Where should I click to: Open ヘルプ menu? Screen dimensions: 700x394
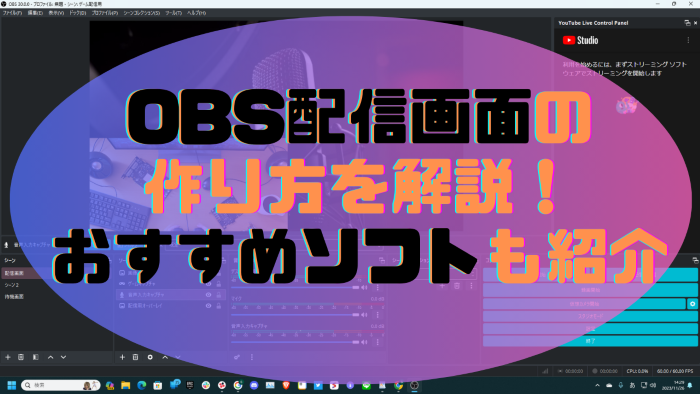[196, 13]
